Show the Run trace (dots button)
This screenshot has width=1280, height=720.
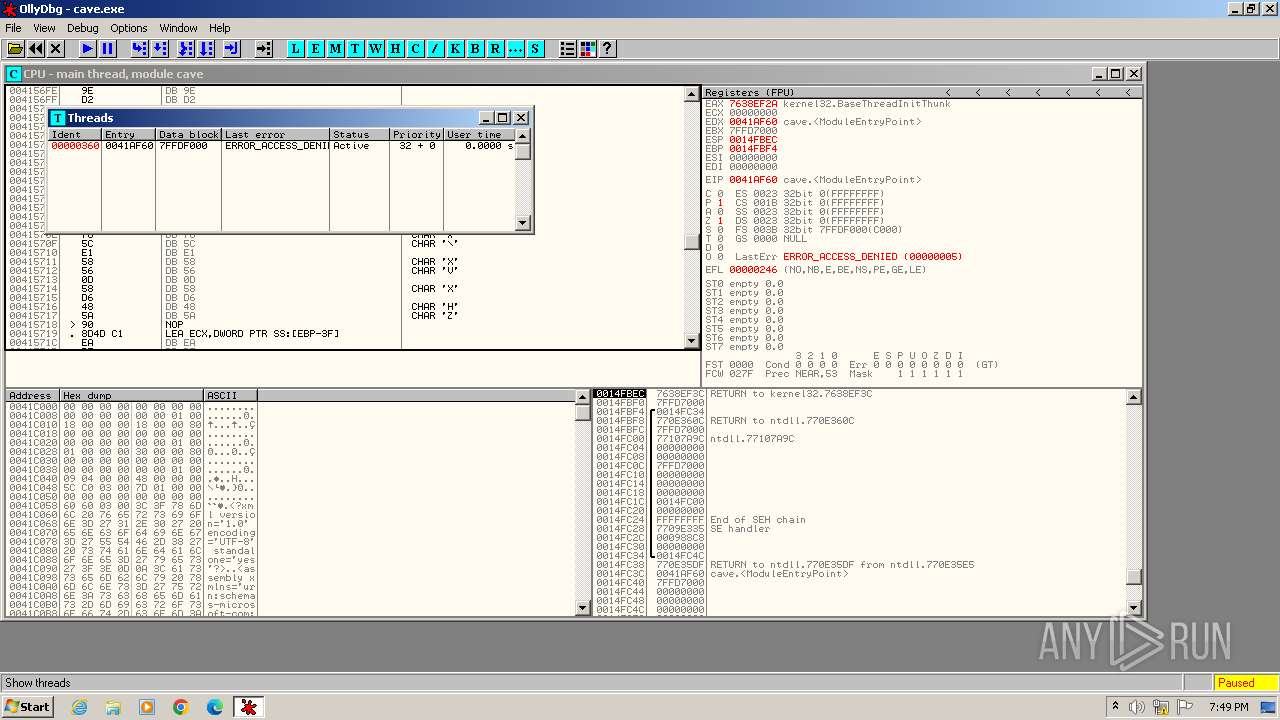[x=516, y=48]
